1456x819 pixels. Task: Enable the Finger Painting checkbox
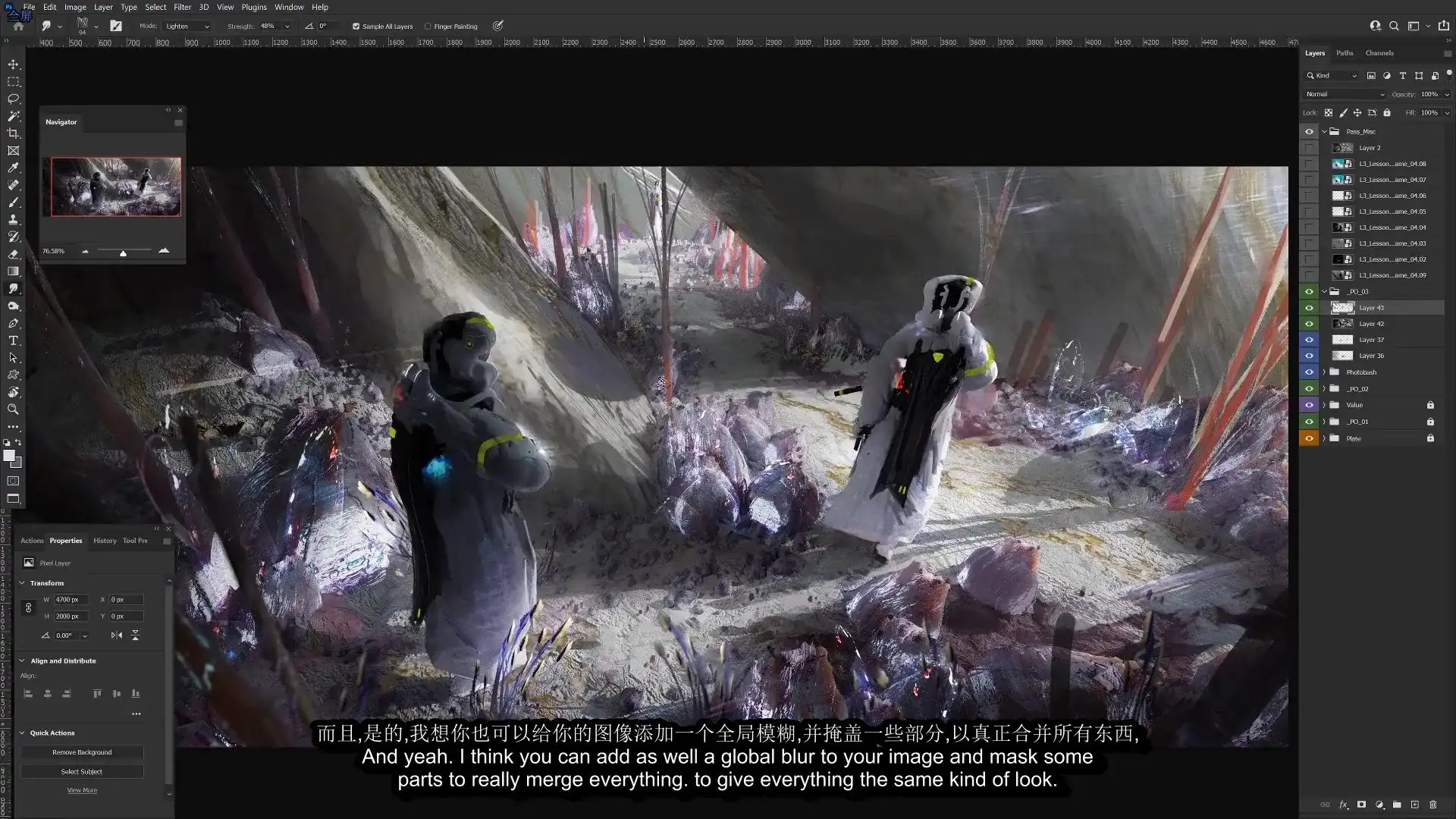(428, 26)
